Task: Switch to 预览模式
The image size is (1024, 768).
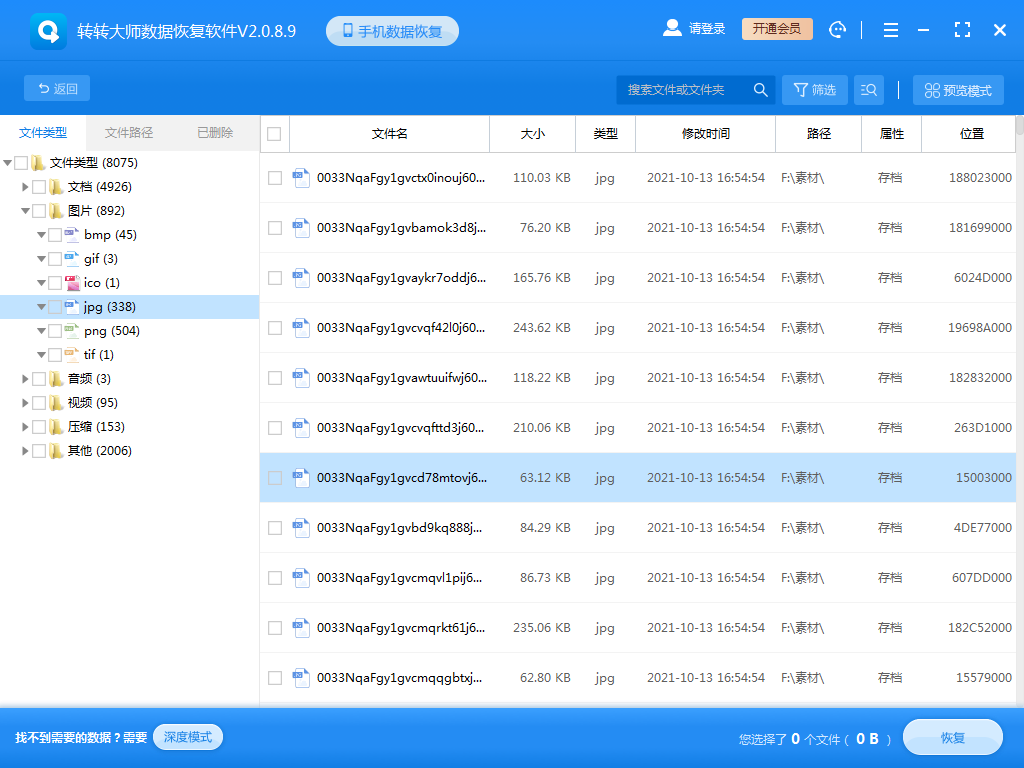Action: (x=958, y=90)
